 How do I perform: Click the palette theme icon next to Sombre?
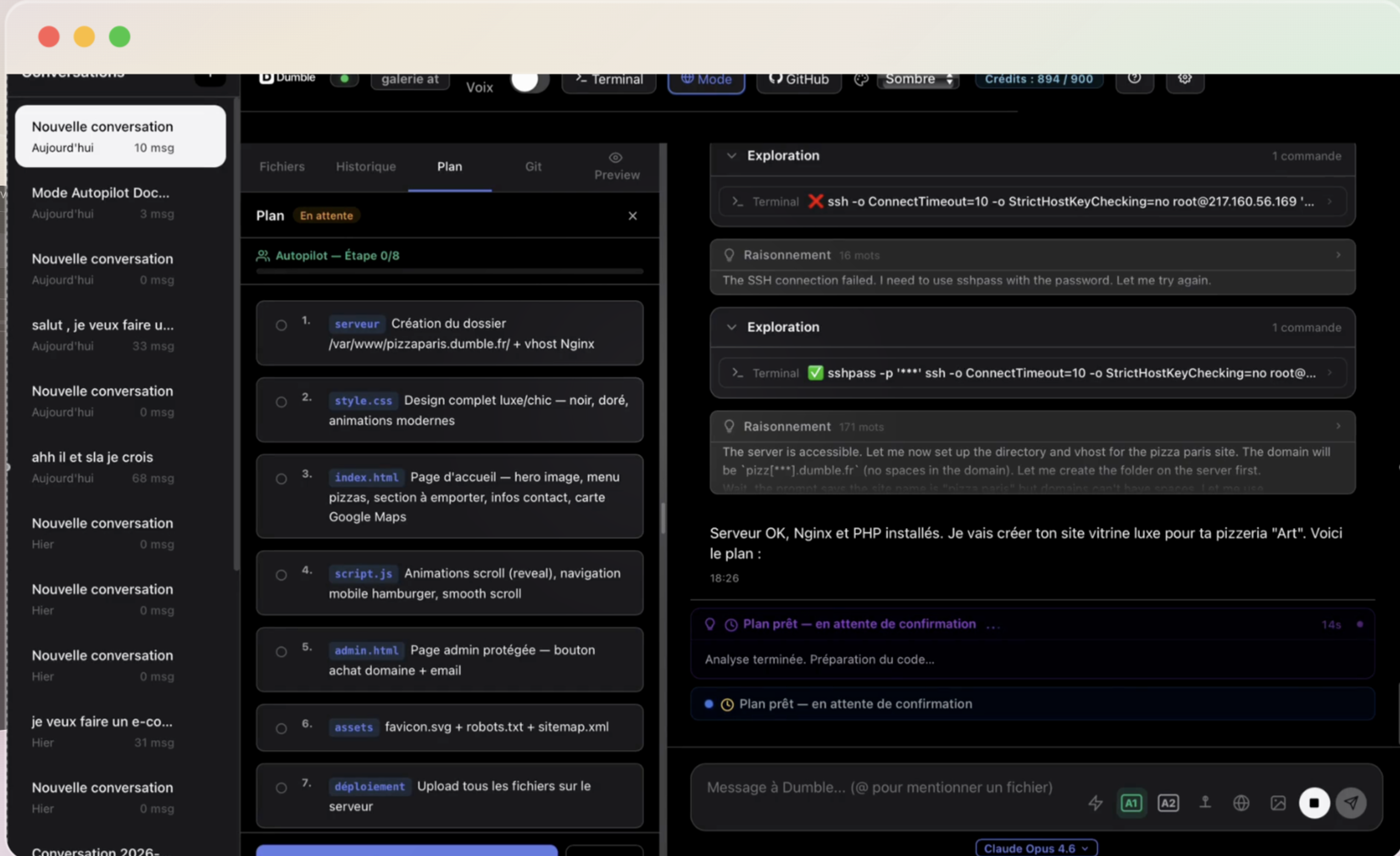(x=861, y=79)
